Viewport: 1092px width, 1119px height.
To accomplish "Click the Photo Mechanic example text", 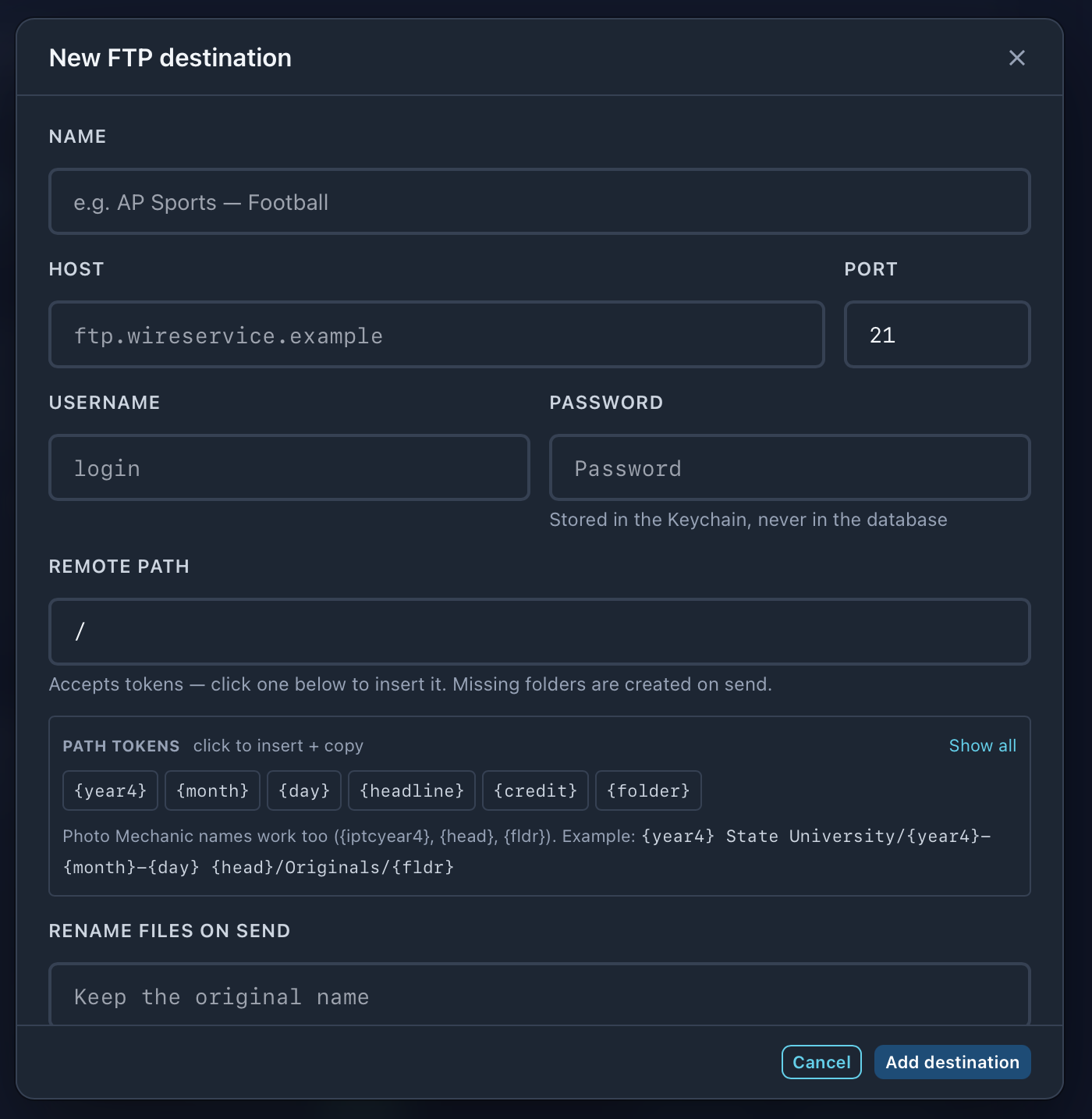I will tap(527, 851).
